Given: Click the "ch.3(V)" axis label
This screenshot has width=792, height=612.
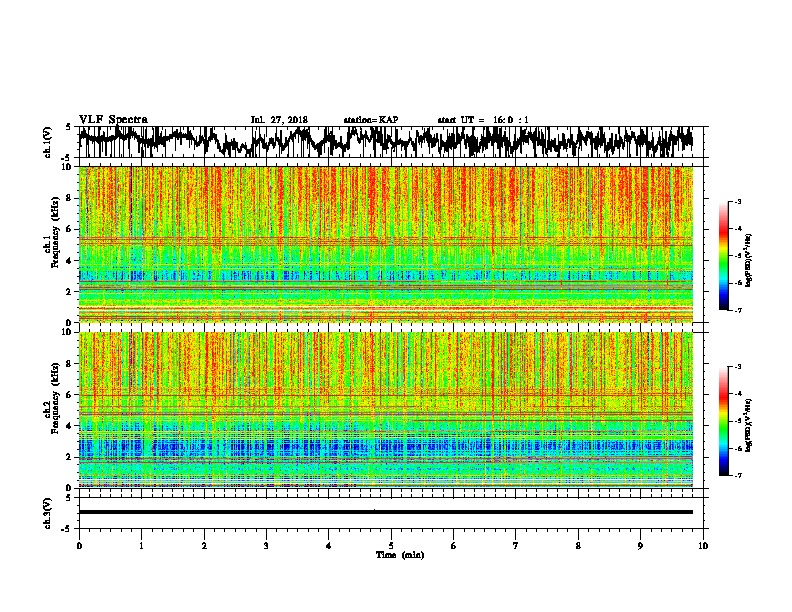Looking at the screenshot, I should click(x=48, y=513).
